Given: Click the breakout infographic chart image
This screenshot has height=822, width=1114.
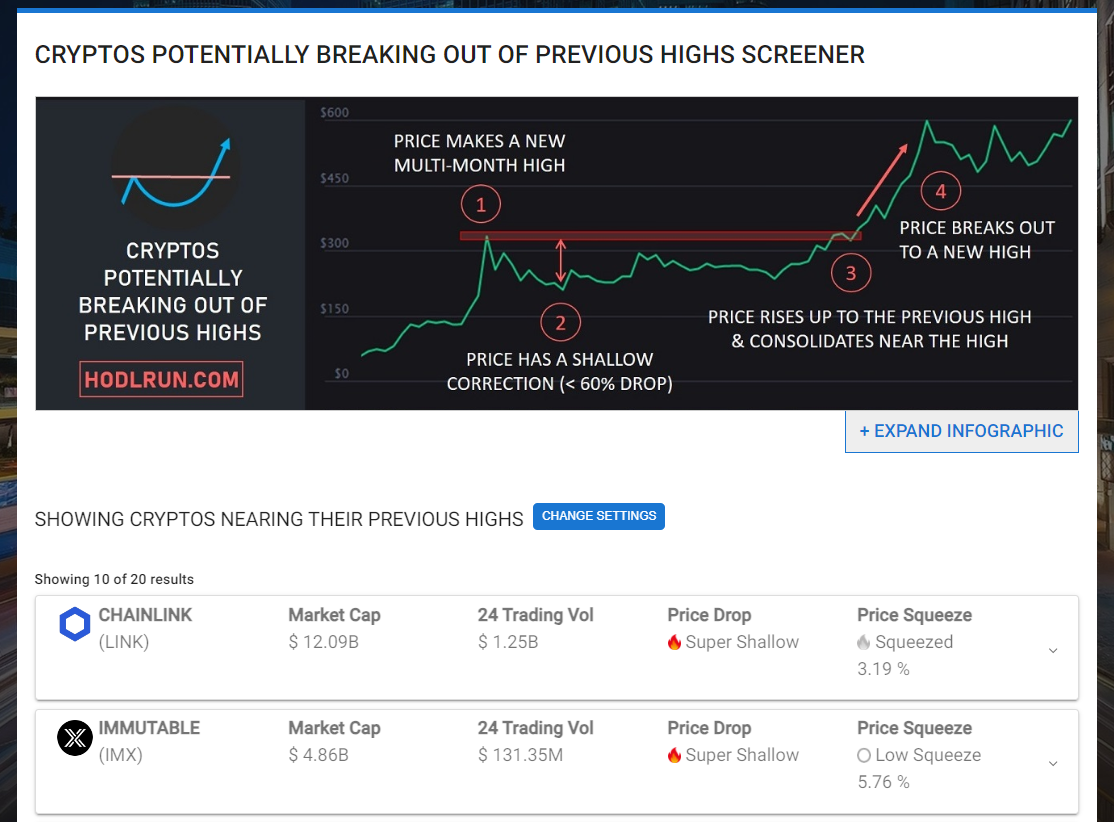Looking at the screenshot, I should tap(556, 254).
